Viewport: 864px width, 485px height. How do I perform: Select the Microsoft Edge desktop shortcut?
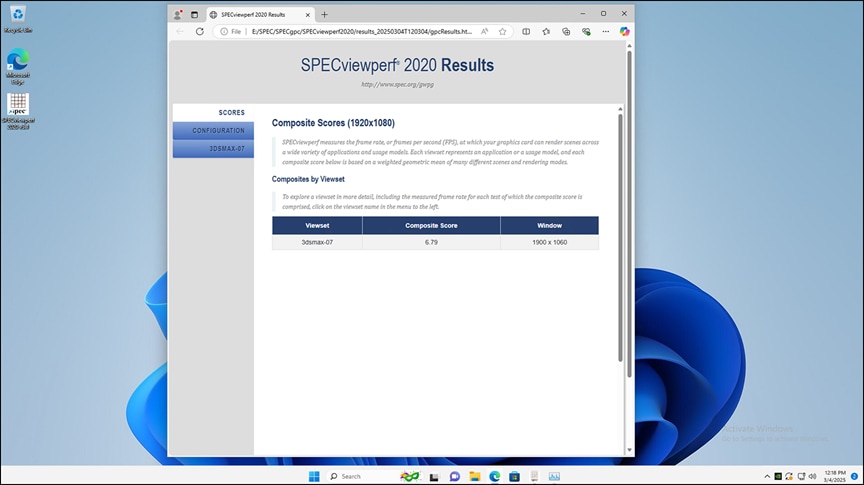coord(18,67)
